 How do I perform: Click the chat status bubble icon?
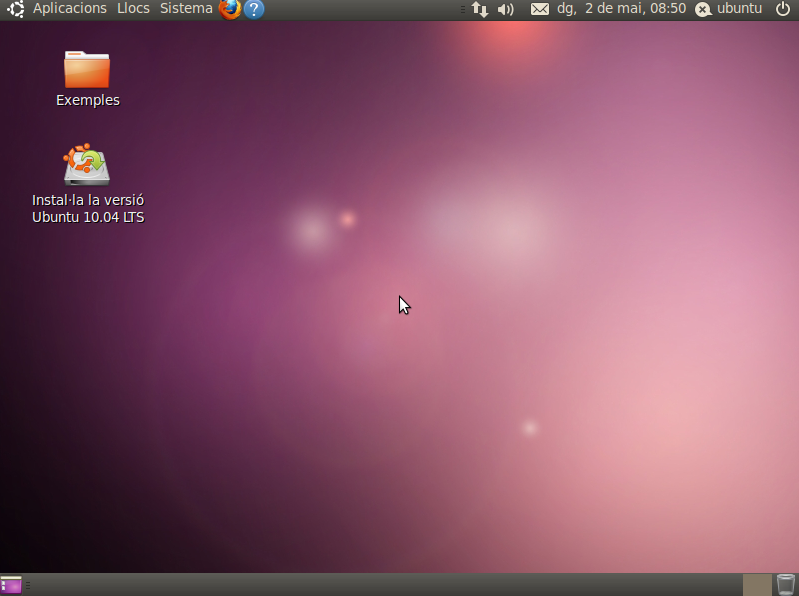703,9
